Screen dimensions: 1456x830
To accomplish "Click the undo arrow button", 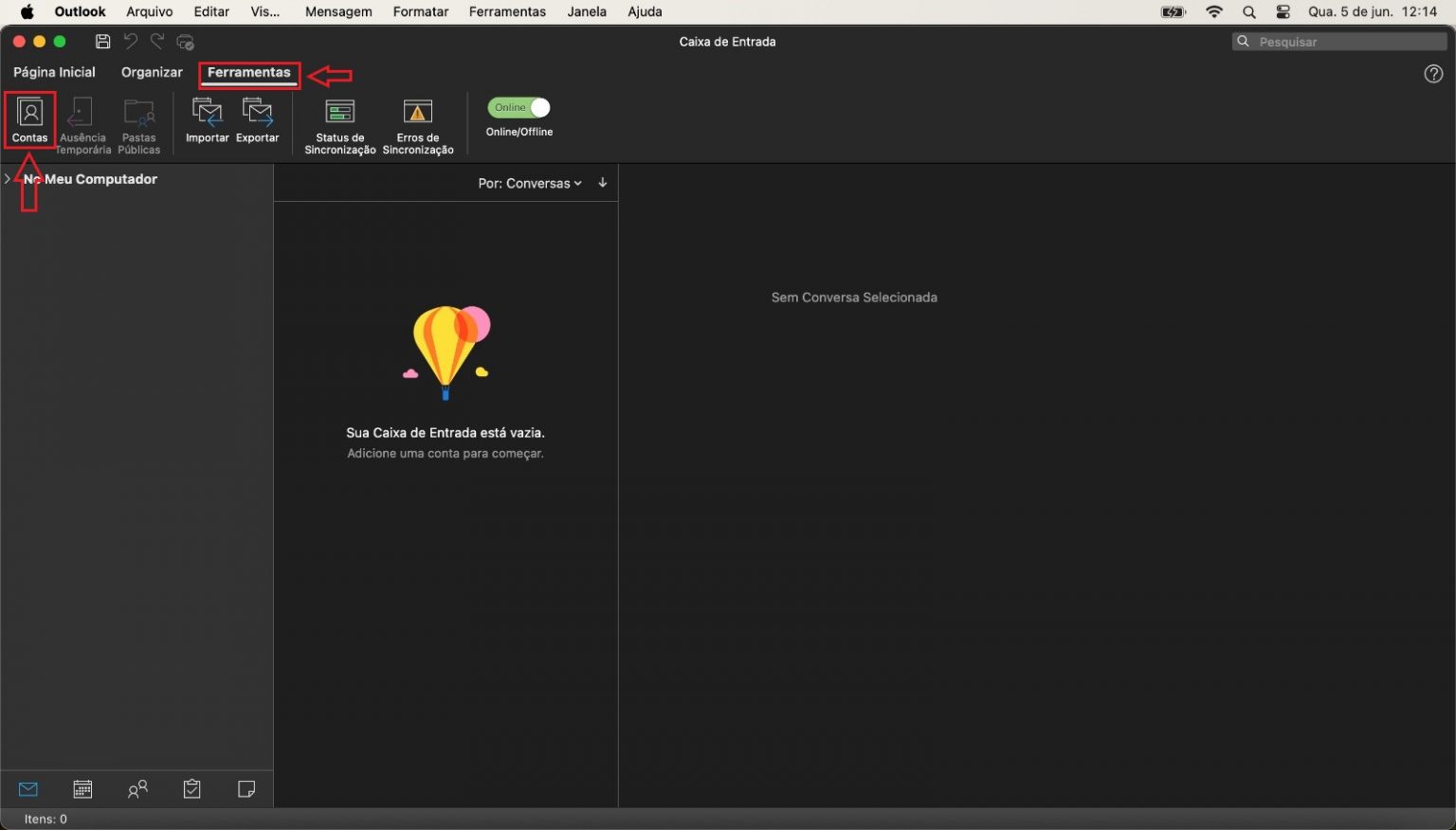I will pyautogui.click(x=130, y=42).
